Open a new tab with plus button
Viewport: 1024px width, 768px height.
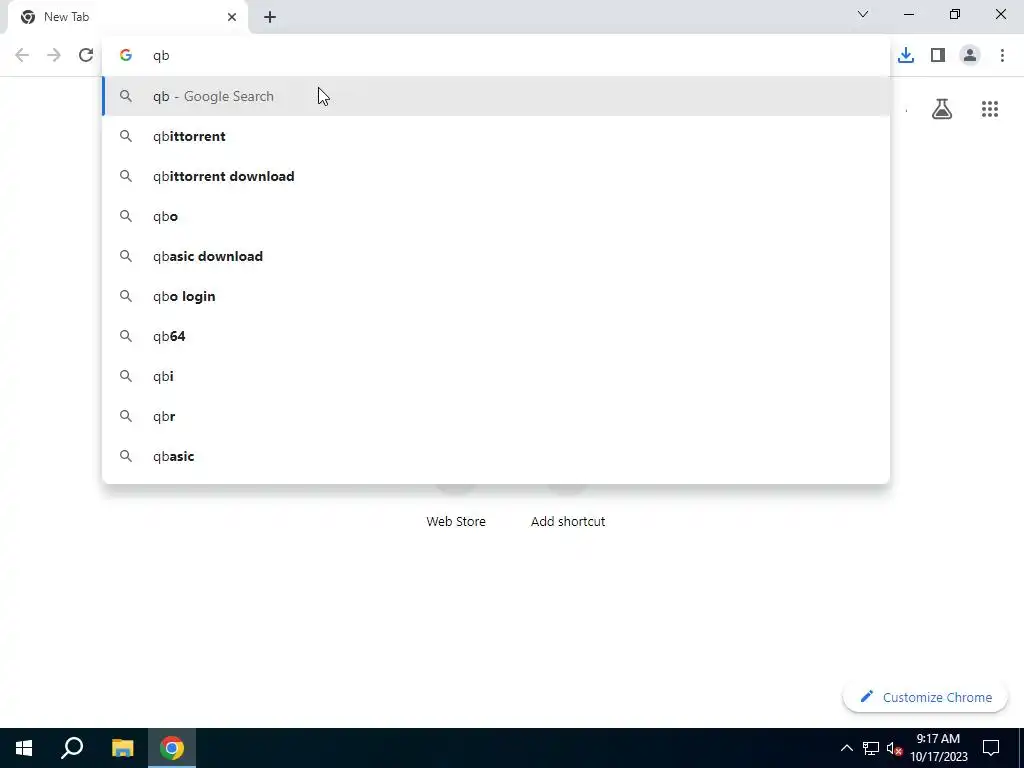[x=270, y=17]
